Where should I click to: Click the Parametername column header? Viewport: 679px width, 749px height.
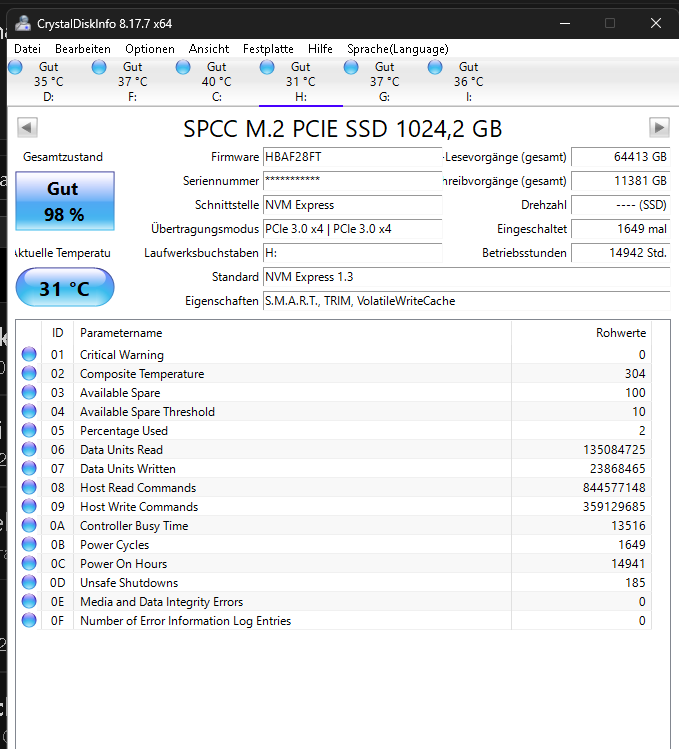coord(292,332)
